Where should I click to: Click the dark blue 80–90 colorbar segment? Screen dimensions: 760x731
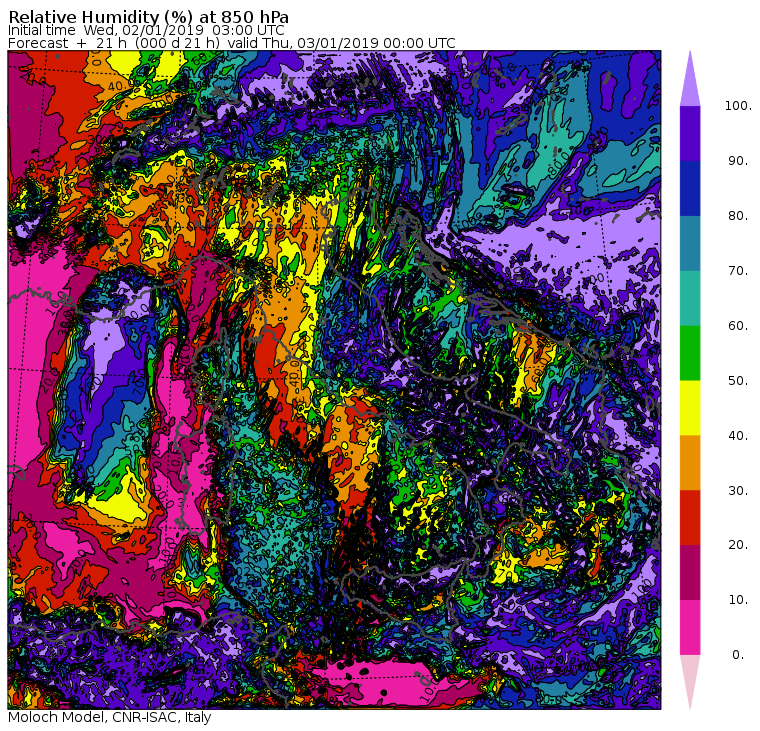(690, 188)
